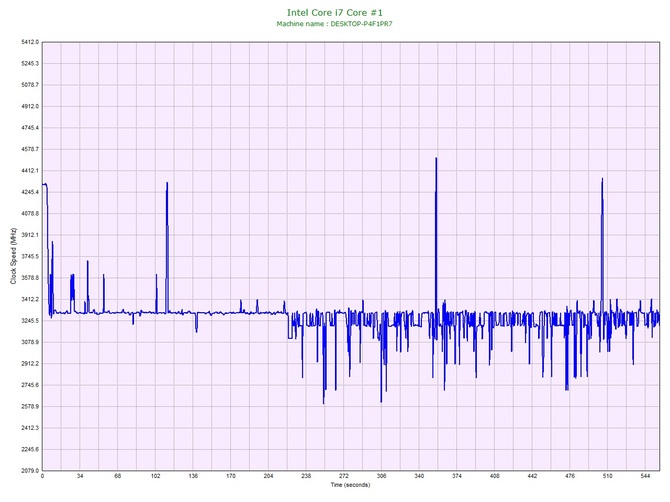This screenshot has height=502, width=670.
Task: Click the 4578.7 y-axis value
Action: pyautogui.click(x=30, y=149)
